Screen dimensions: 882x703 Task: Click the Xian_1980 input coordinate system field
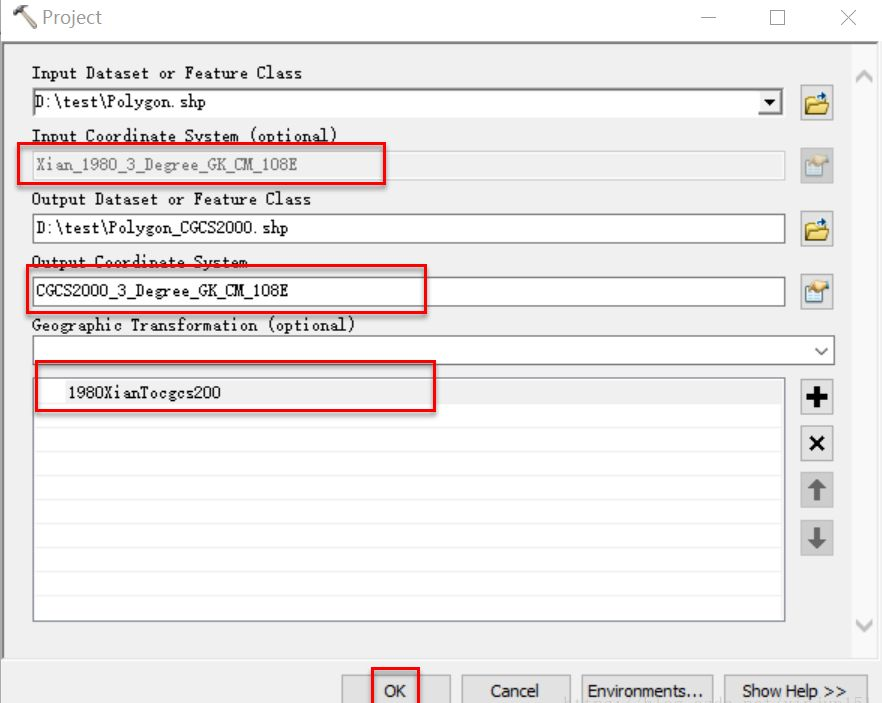tap(408, 165)
